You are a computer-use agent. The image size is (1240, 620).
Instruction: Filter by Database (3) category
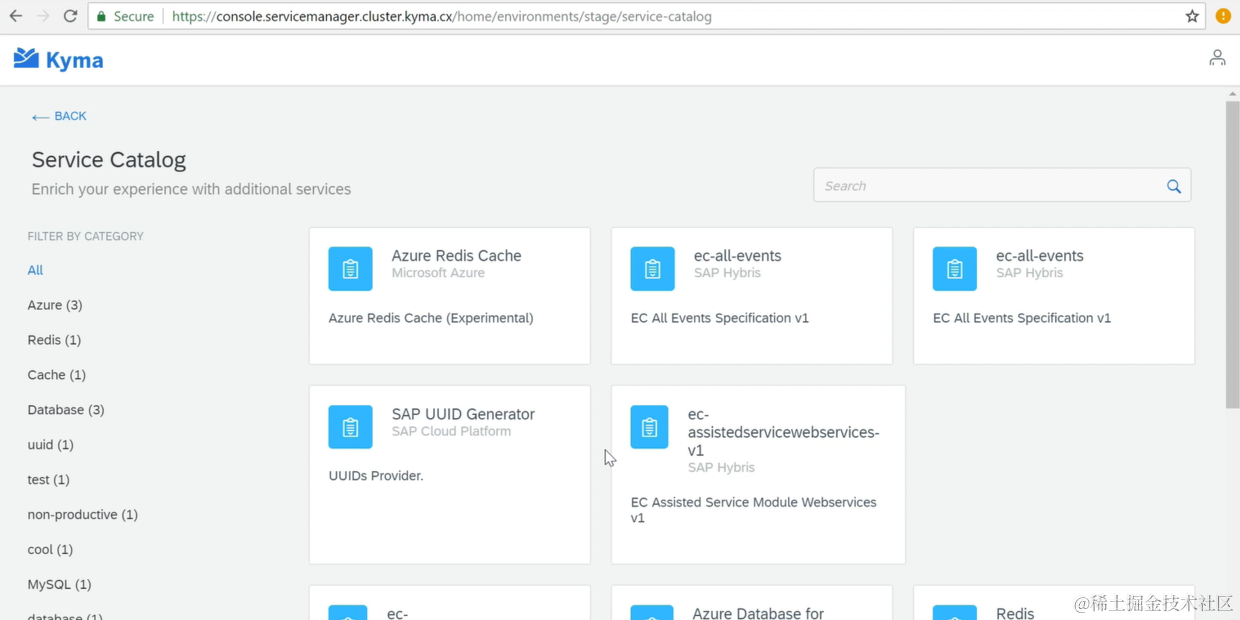coord(66,410)
